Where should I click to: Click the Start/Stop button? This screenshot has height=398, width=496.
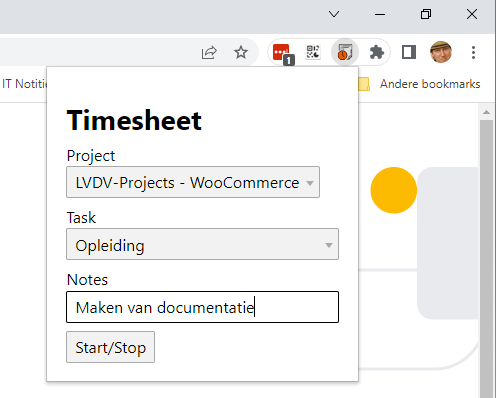[x=110, y=347]
